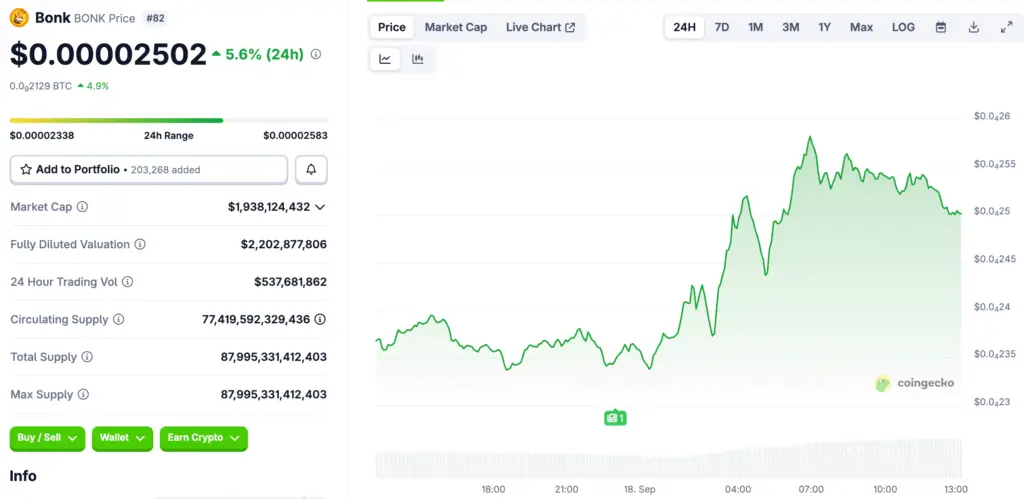The width and height of the screenshot is (1024, 499).
Task: Click the info icon beside 5.6% (24h)
Action: point(315,54)
